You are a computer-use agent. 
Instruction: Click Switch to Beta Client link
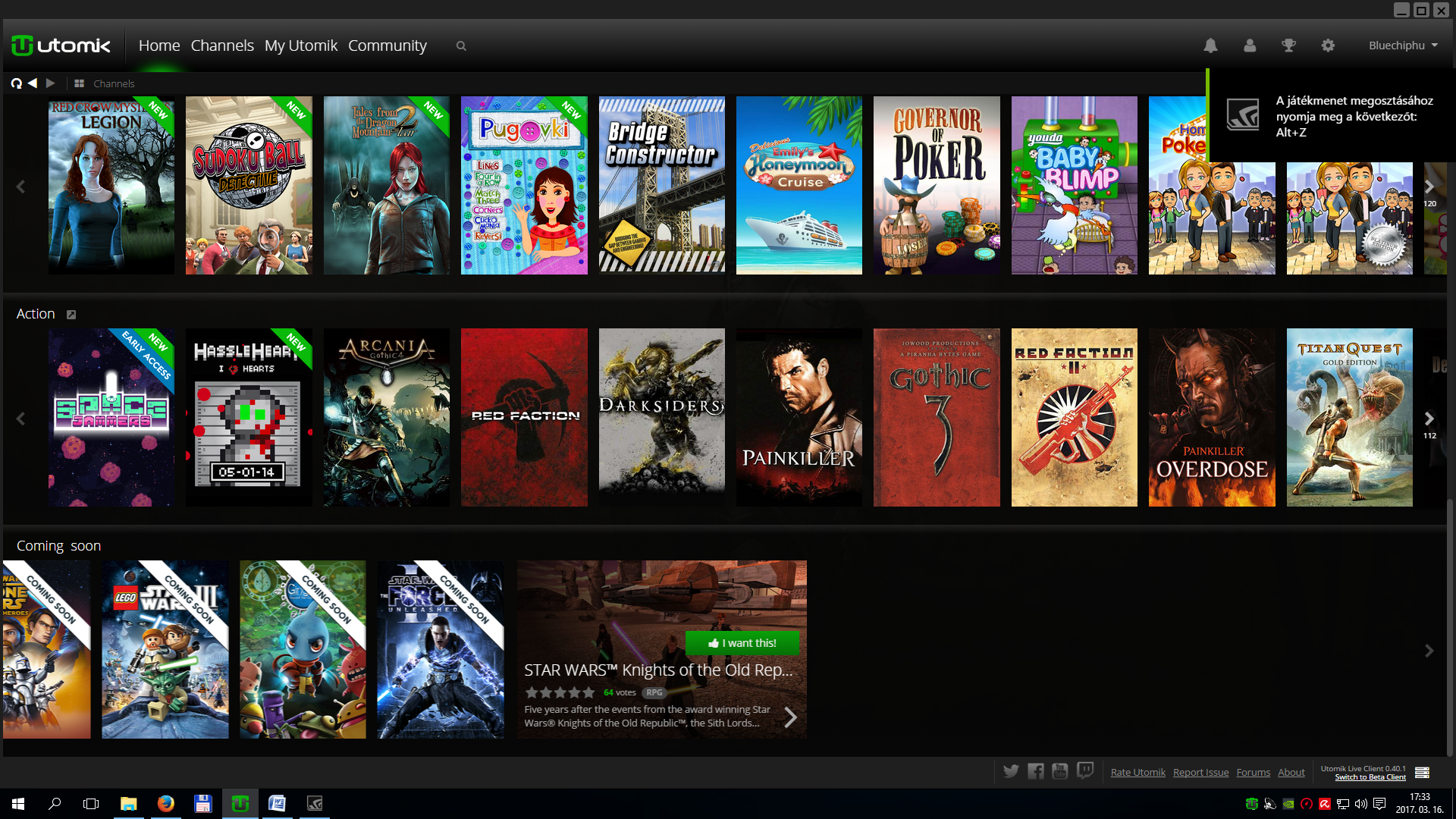point(1370,777)
